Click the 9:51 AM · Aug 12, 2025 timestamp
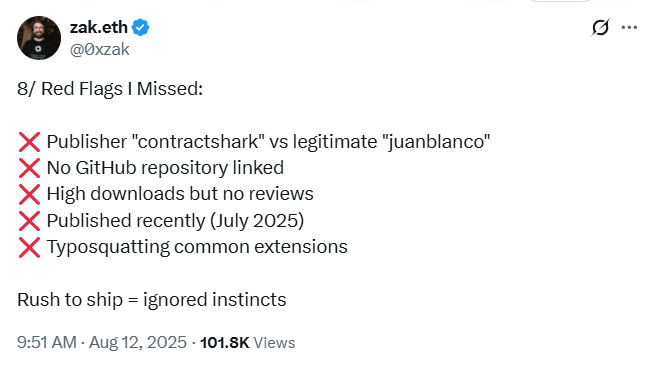The width and height of the screenshot is (655, 369). pyautogui.click(x=102, y=343)
